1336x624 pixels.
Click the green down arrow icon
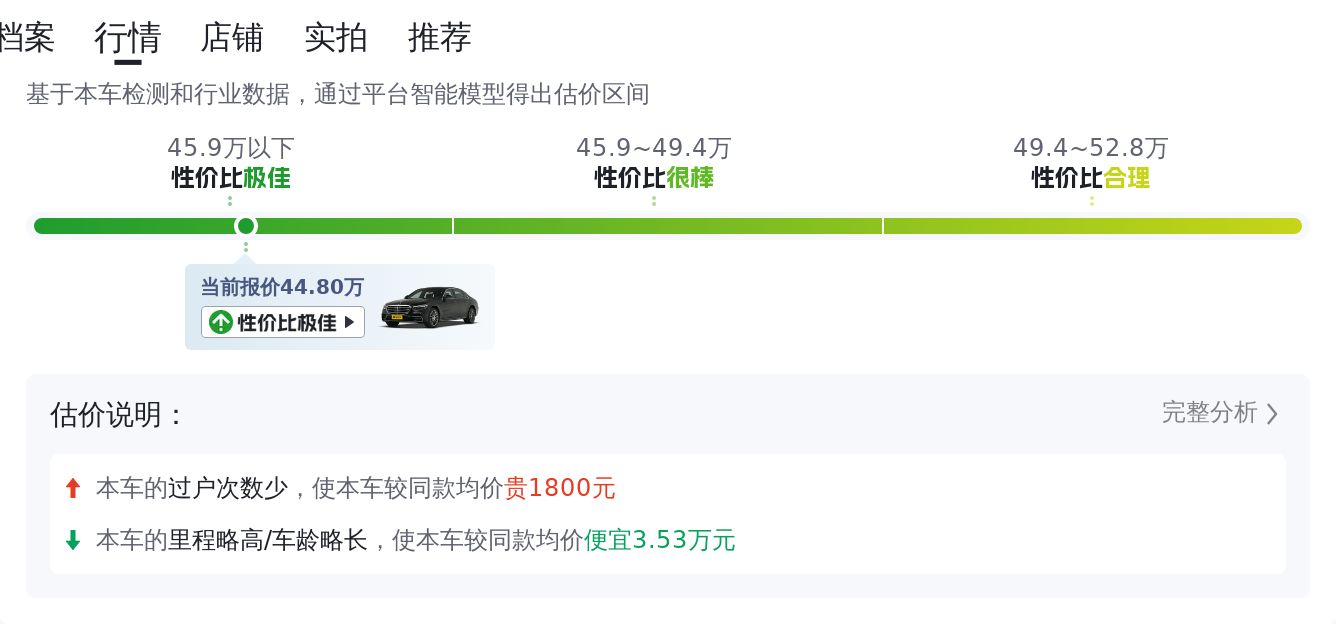coord(72,540)
